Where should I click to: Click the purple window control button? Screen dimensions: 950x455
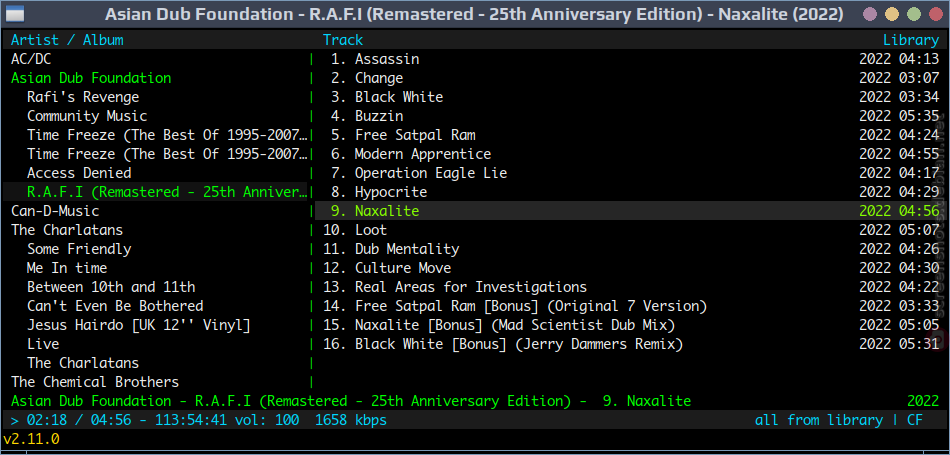pyautogui.click(x=870, y=14)
